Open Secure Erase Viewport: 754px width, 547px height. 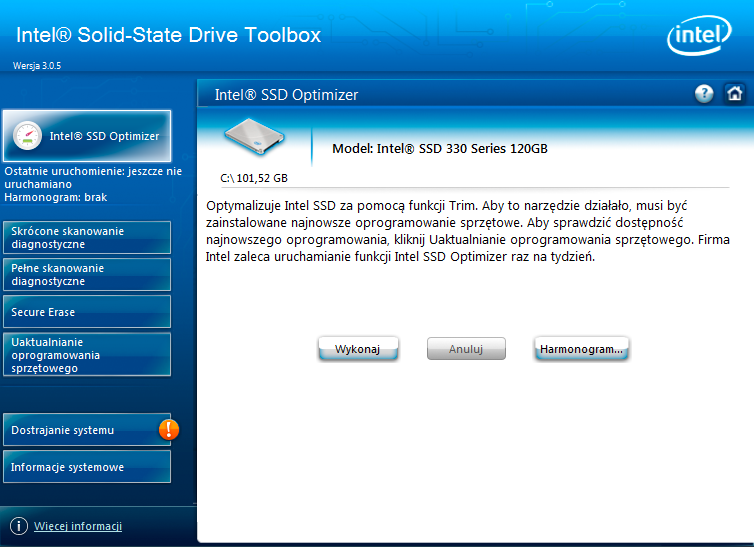(x=87, y=311)
